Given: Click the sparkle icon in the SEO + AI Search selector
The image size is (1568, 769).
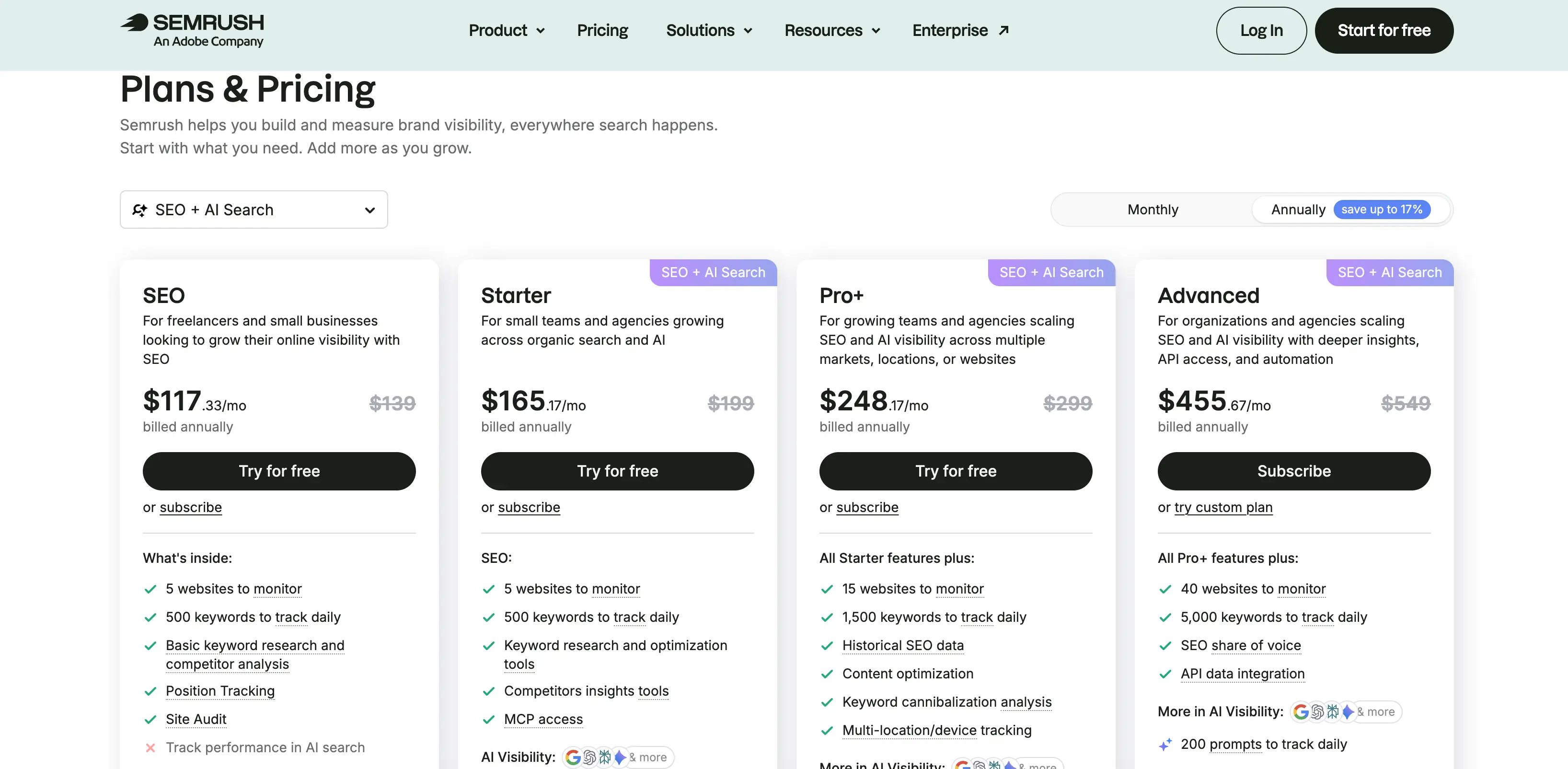Looking at the screenshot, I should 140,210.
